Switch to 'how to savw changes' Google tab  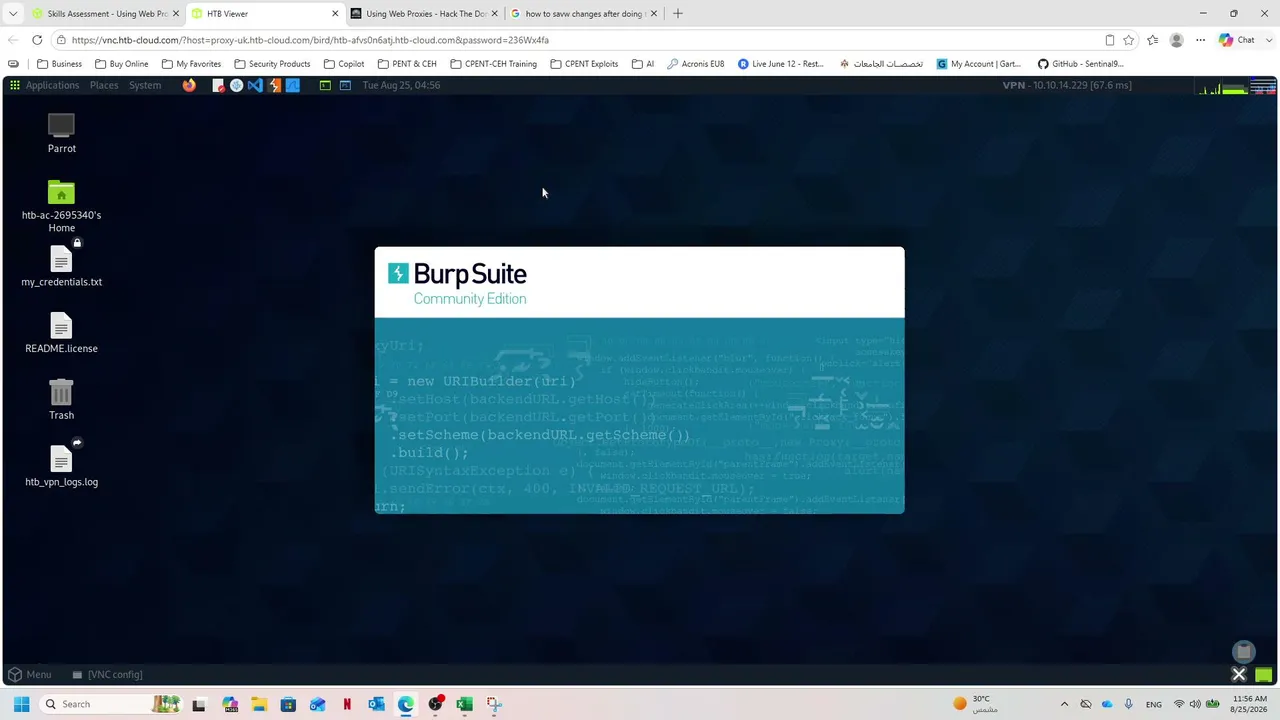pos(584,14)
